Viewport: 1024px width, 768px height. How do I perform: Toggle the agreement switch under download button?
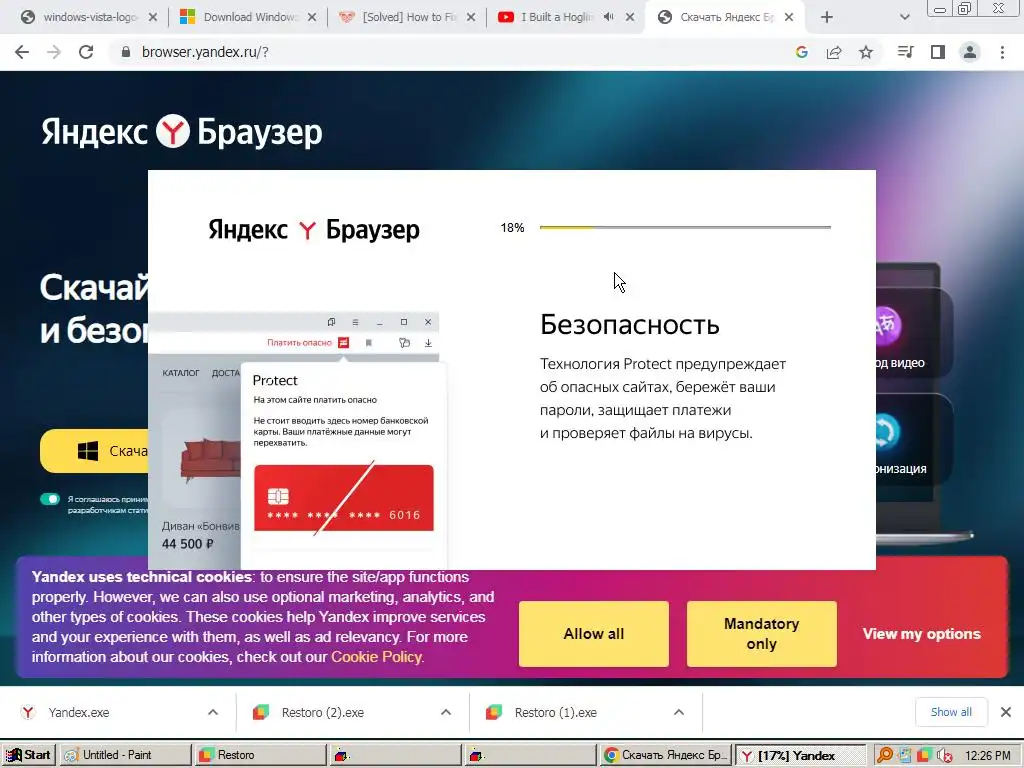(50, 499)
